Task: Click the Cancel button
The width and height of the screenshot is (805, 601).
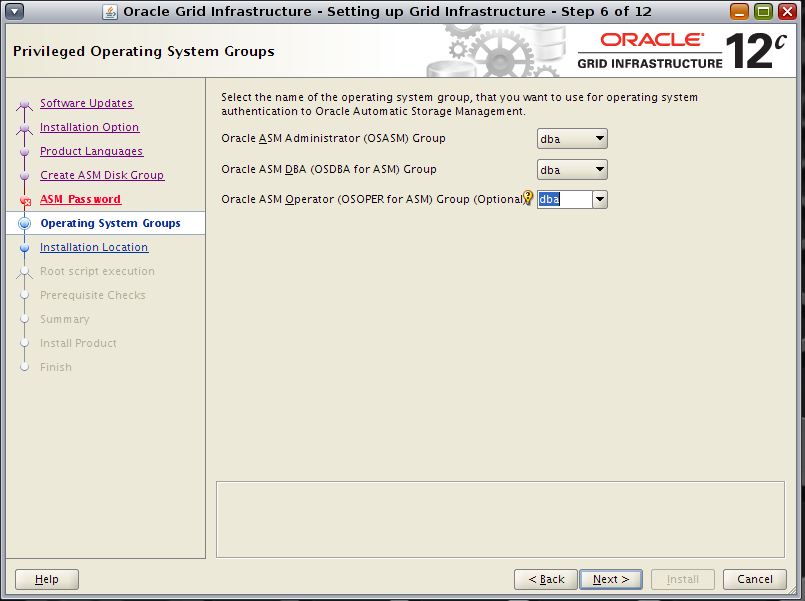Action: pos(755,579)
